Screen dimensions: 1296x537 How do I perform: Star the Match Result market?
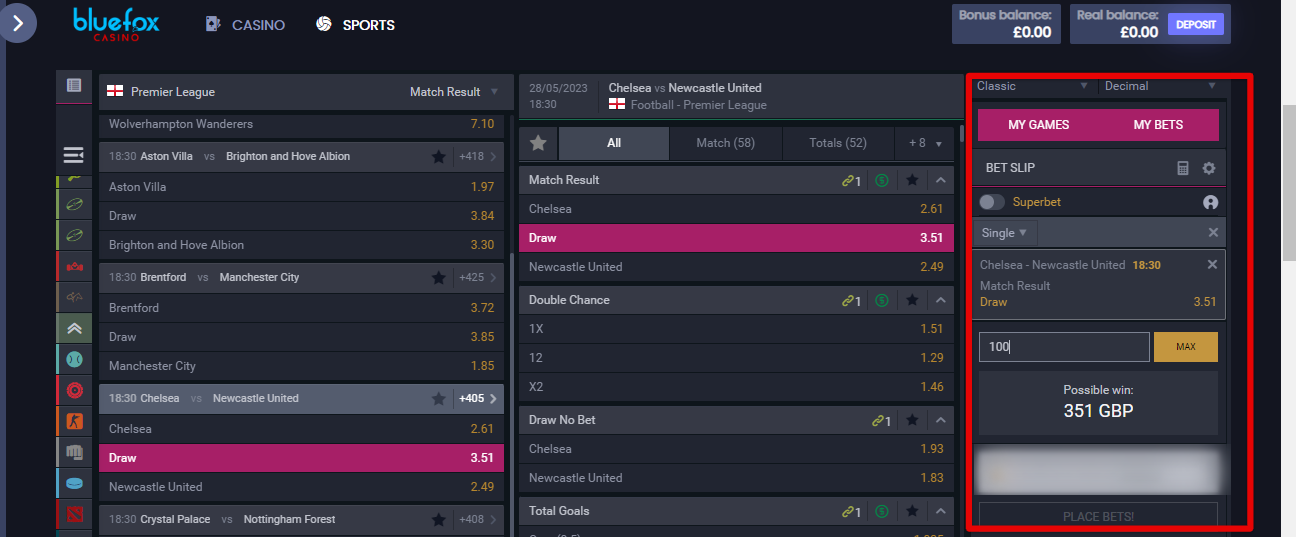click(x=912, y=180)
